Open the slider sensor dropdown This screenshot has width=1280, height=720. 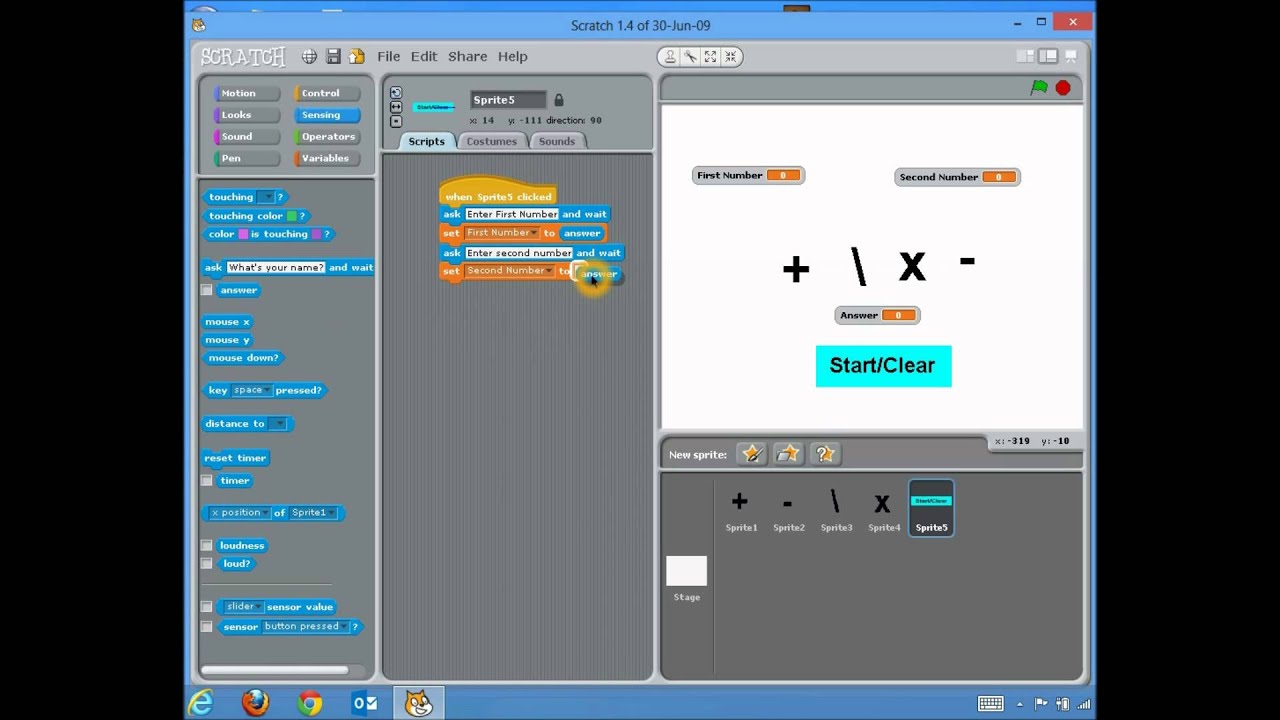pyautogui.click(x=245, y=607)
